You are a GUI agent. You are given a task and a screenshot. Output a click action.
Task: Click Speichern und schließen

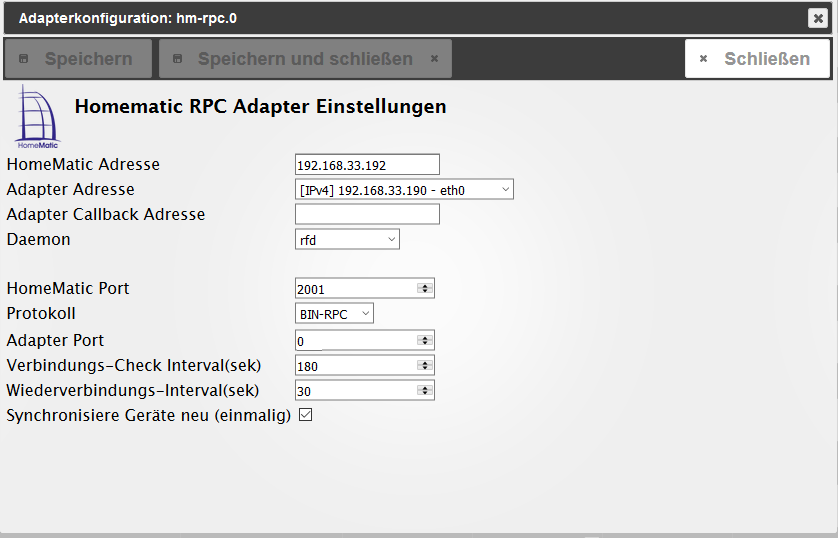[x=305, y=59]
